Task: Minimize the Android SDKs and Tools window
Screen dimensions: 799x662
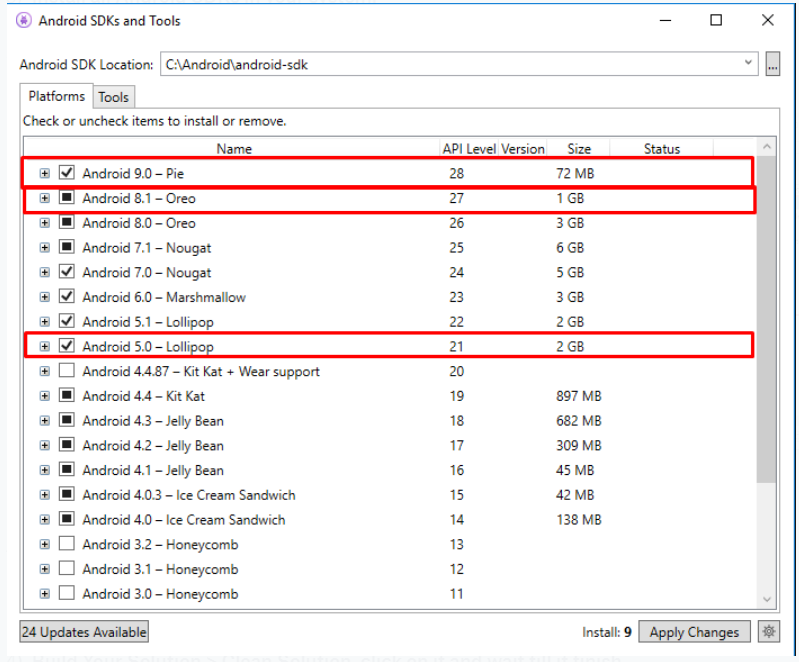Action: tap(665, 20)
